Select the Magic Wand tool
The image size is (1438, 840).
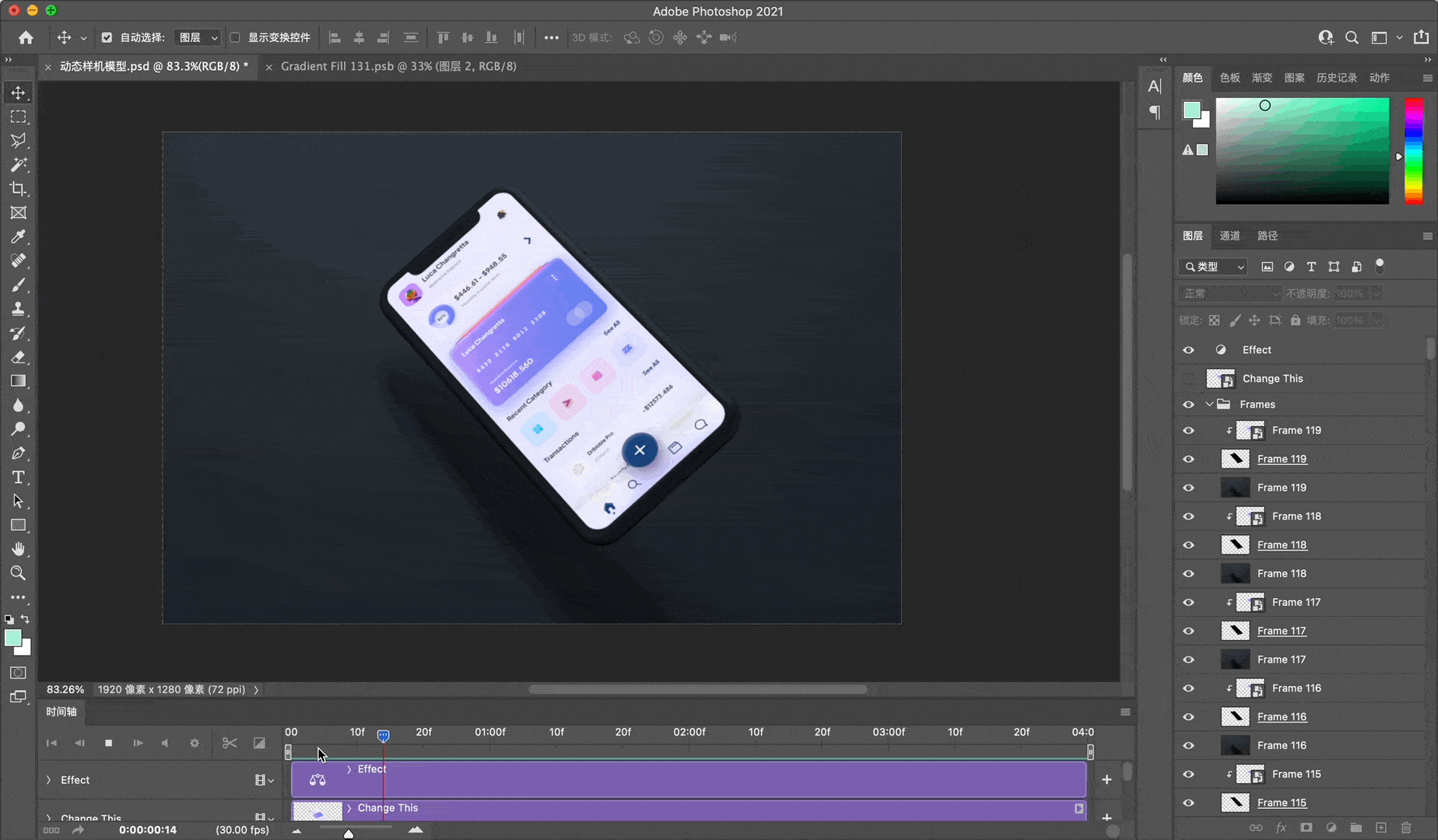coord(18,165)
